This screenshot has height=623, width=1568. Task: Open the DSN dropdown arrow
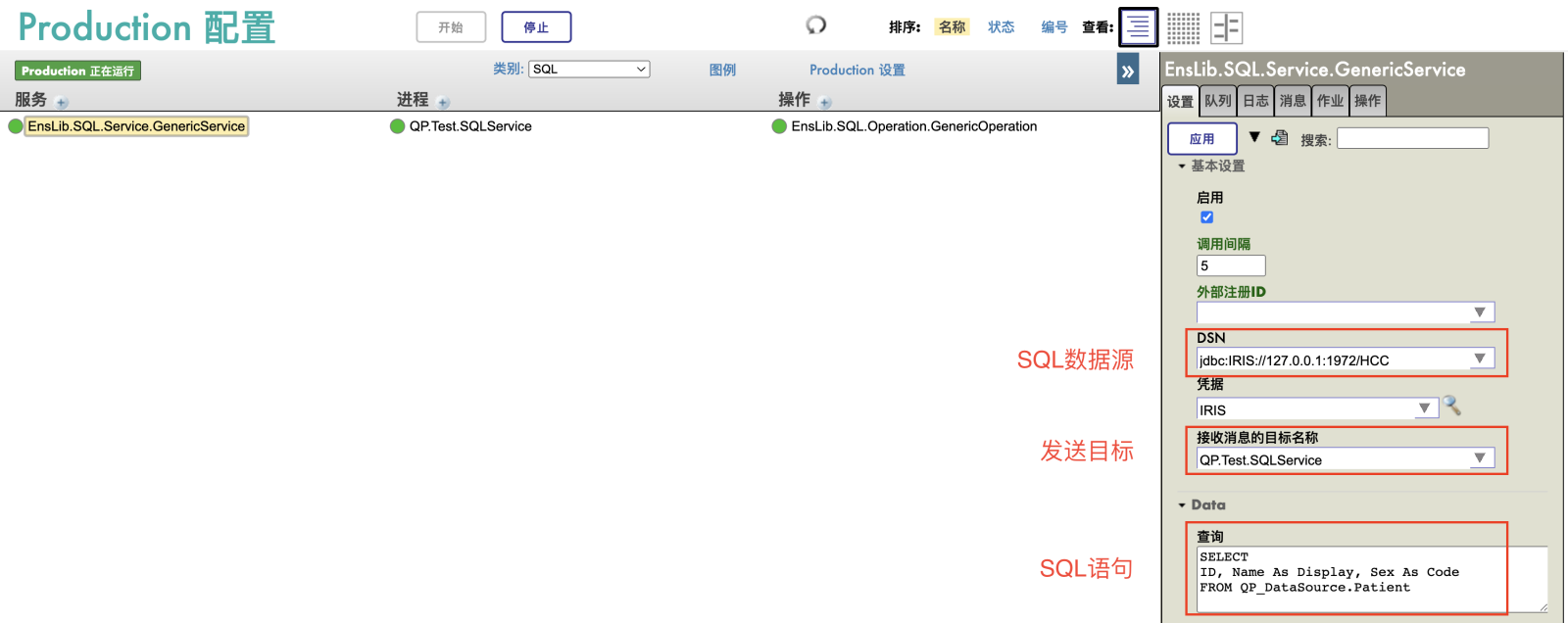1480,359
